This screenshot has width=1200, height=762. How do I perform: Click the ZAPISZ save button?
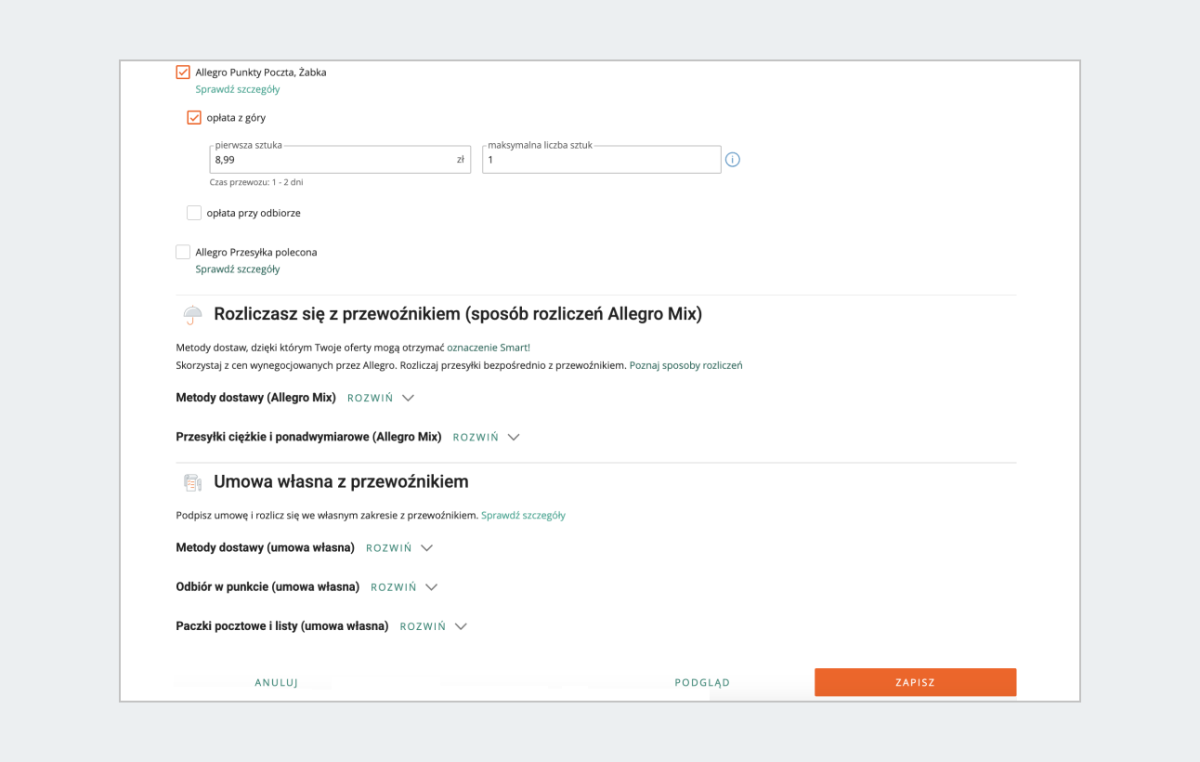coord(915,682)
